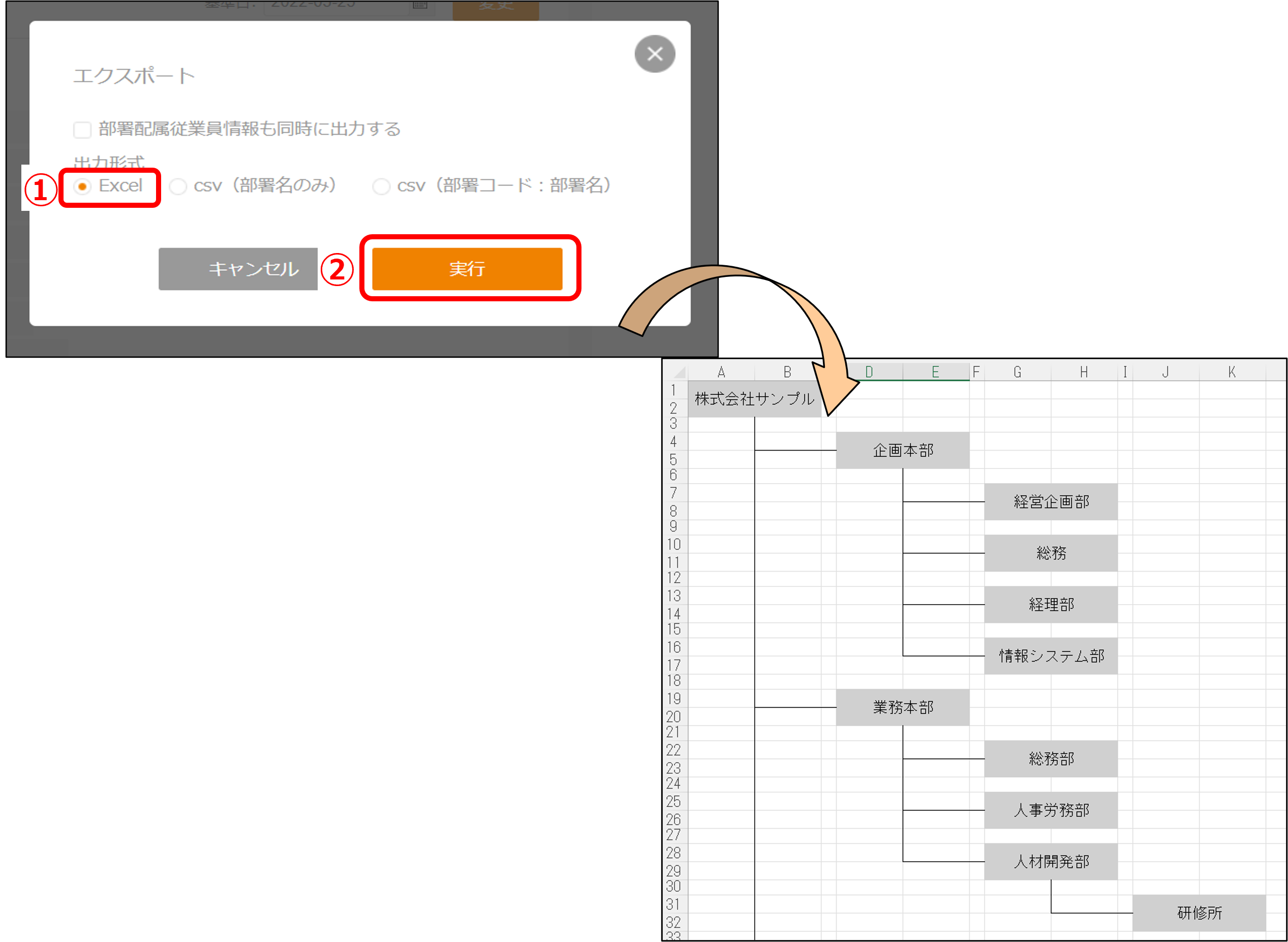Select column H header
Image resolution: width=1288 pixels, height=942 pixels.
coord(1083,372)
